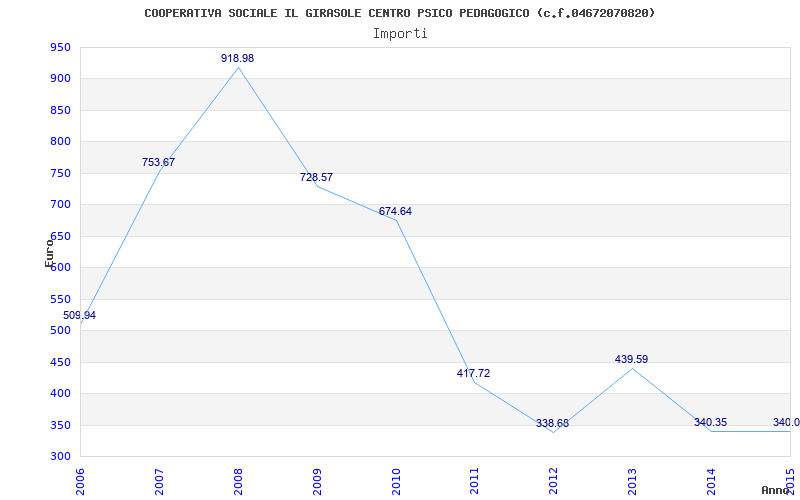This screenshot has width=800, height=500.
Task: Select the 417.72 data point label
Action: coord(473,373)
